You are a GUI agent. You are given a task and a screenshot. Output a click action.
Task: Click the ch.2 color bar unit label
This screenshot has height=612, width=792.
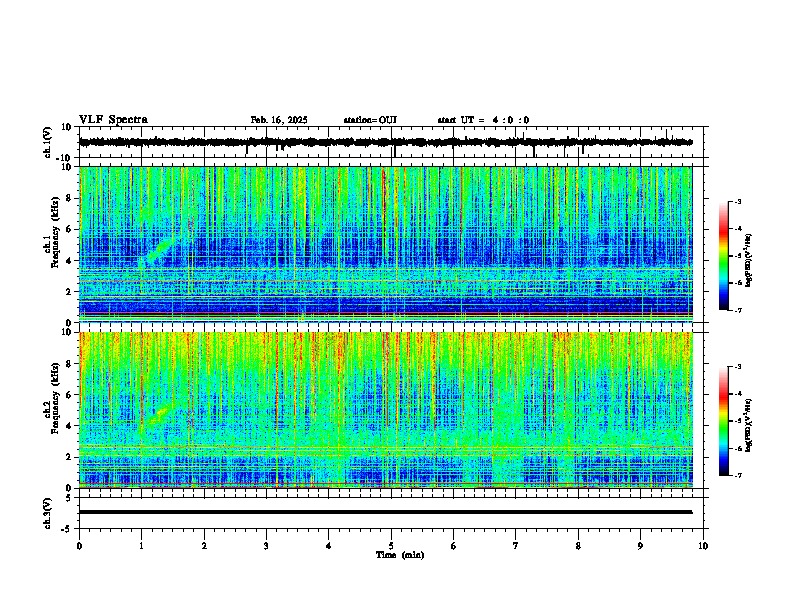749,425
